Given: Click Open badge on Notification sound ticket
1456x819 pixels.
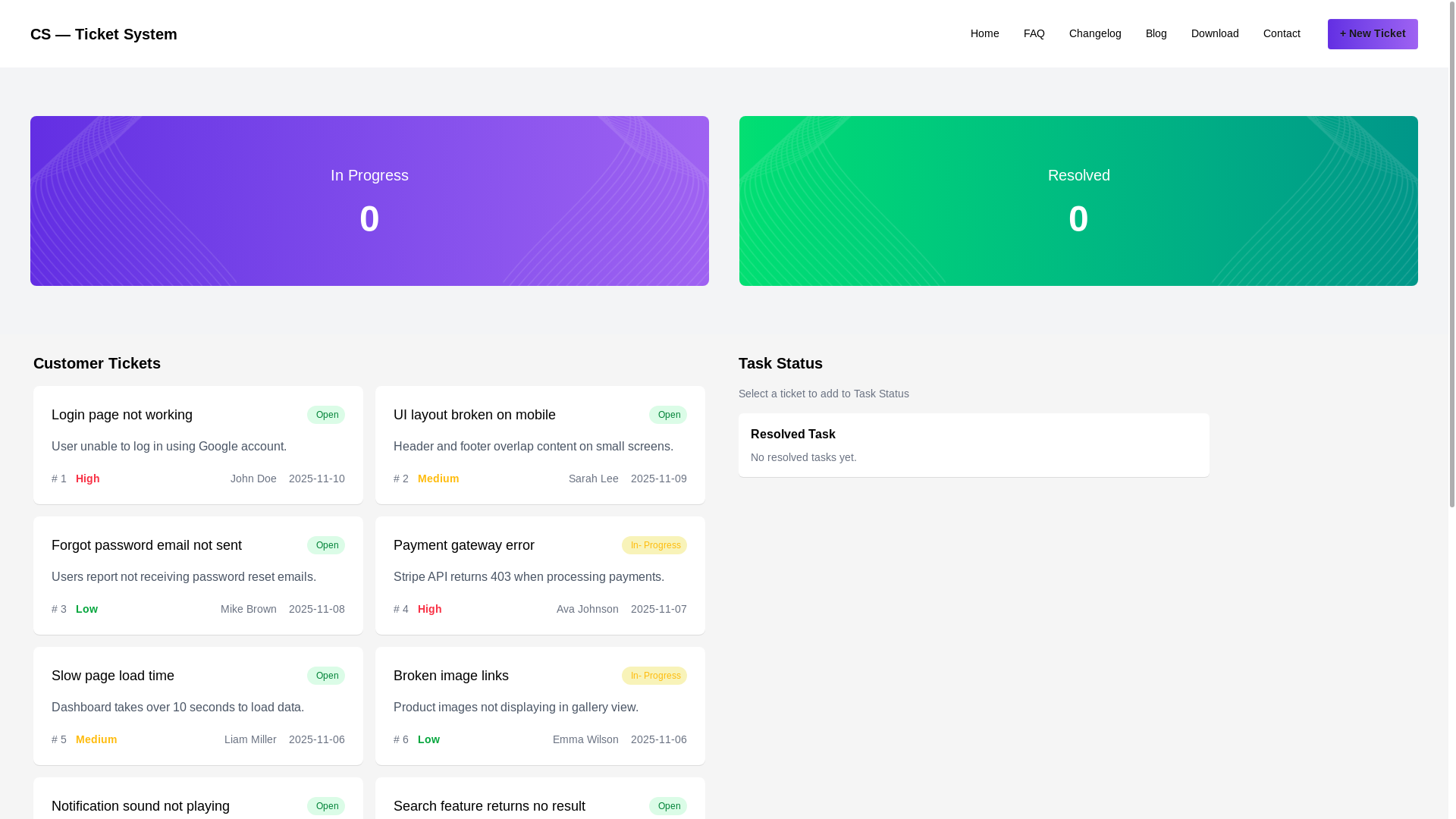Looking at the screenshot, I should point(326,806).
